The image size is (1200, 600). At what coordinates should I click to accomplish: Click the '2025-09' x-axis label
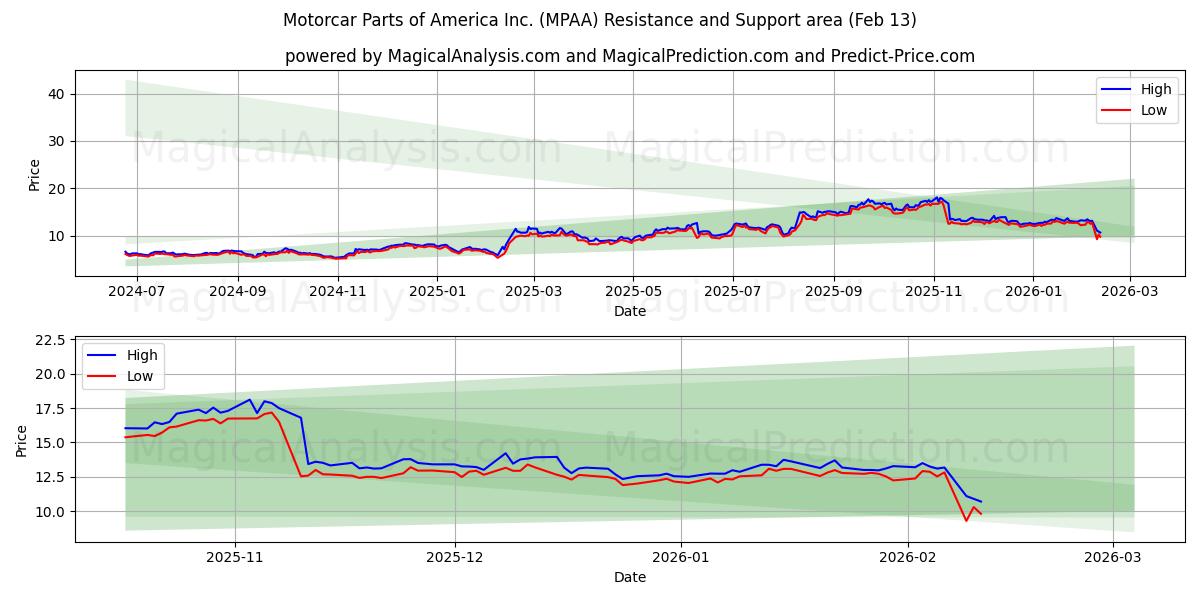tap(835, 291)
